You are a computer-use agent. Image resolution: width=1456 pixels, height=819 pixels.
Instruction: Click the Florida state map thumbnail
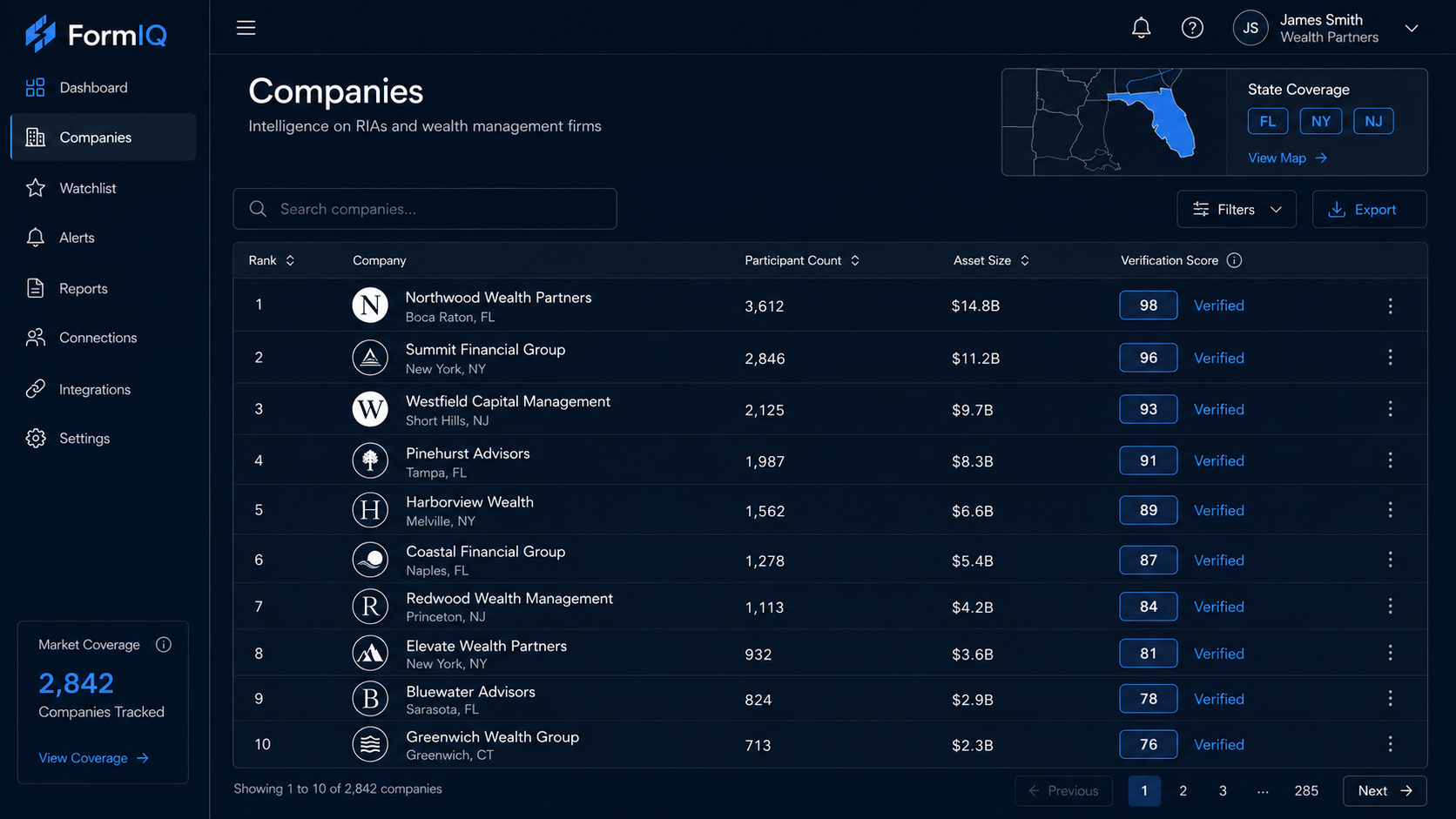tap(1114, 122)
